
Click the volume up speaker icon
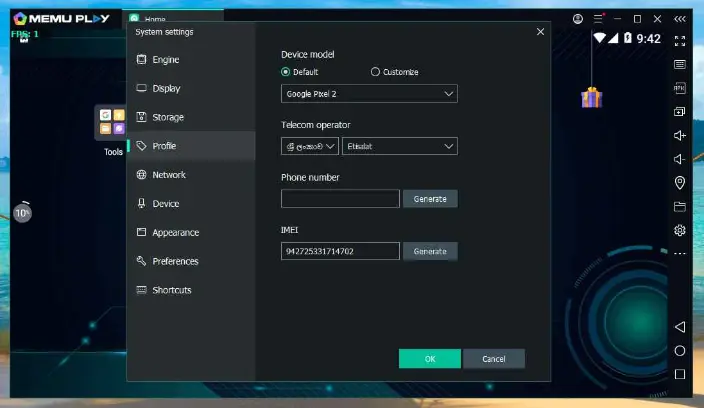[680, 135]
